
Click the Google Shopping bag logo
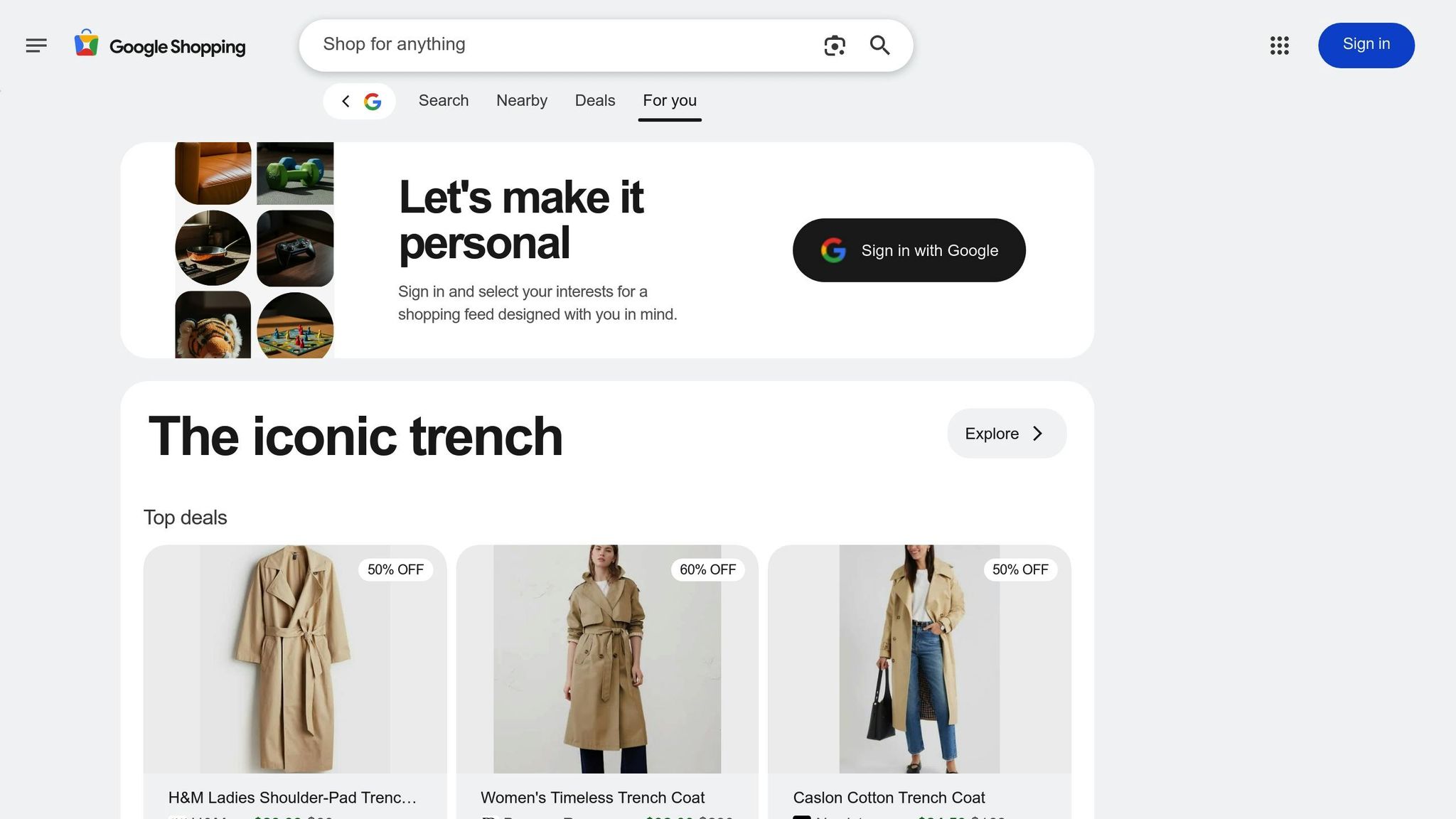coord(86,44)
